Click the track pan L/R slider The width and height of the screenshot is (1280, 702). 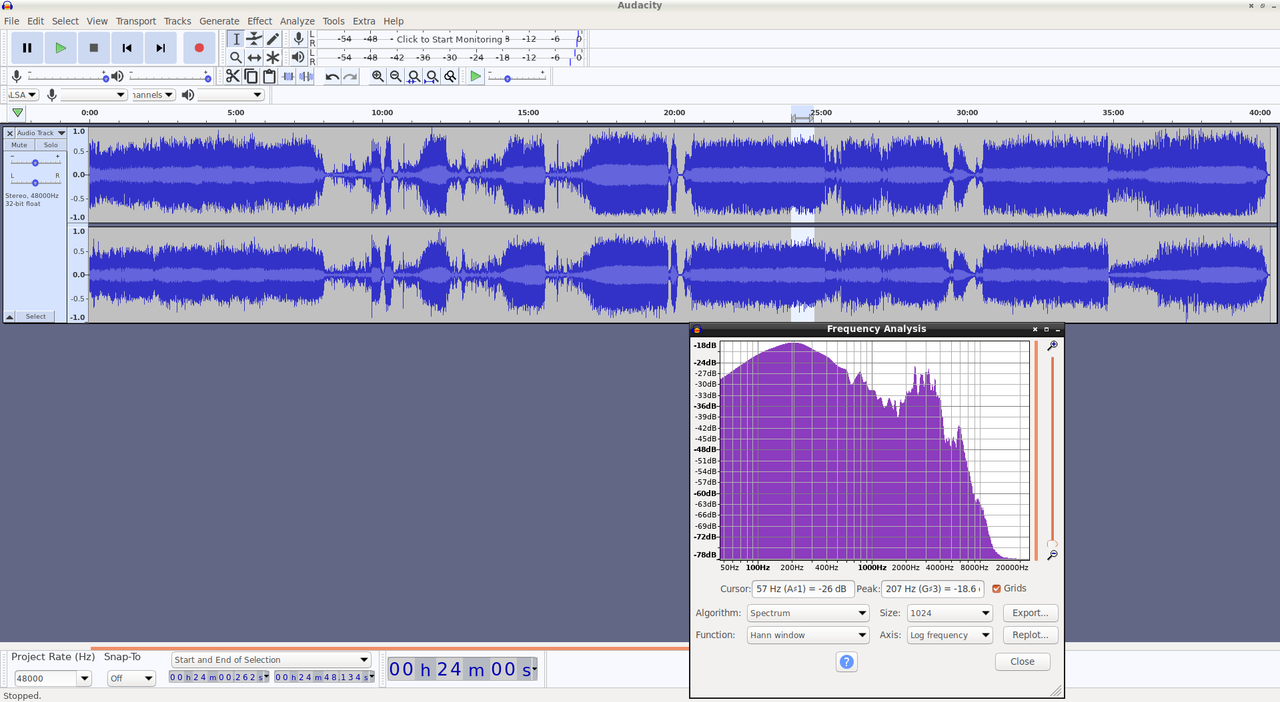pos(35,182)
